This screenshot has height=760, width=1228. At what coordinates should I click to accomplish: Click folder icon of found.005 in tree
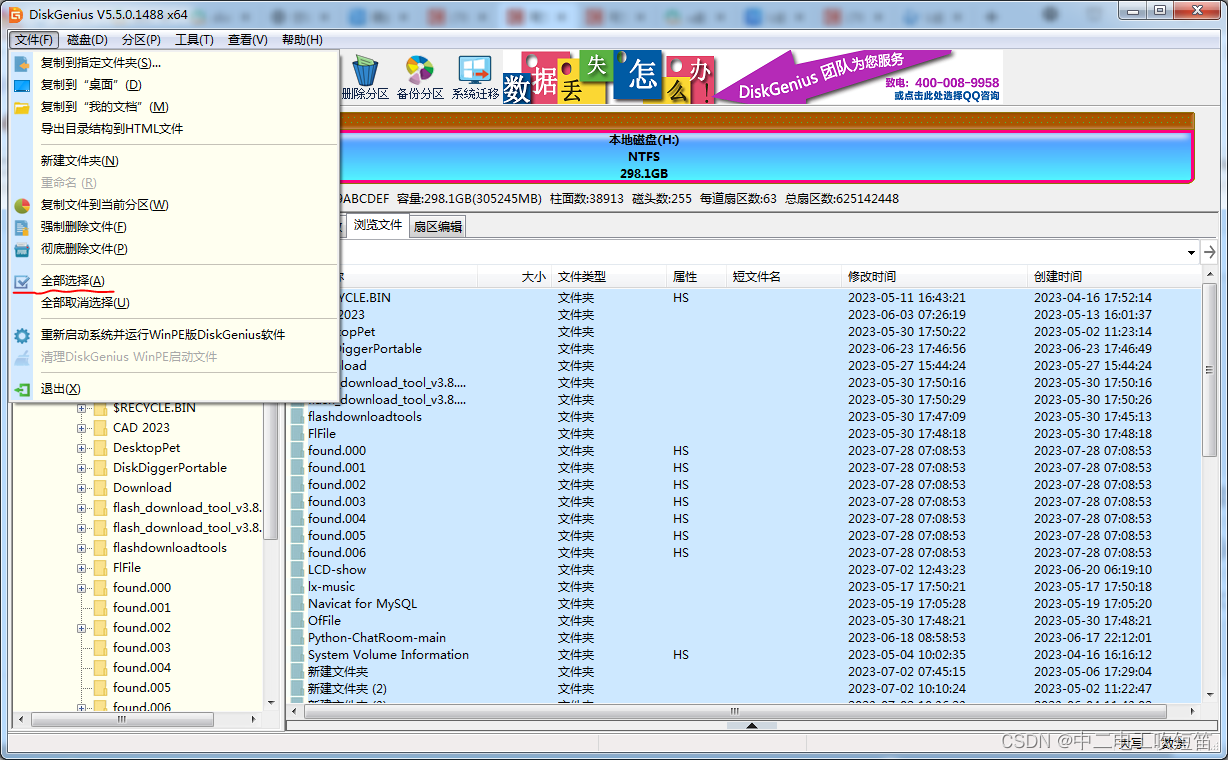pyautogui.click(x=100, y=688)
